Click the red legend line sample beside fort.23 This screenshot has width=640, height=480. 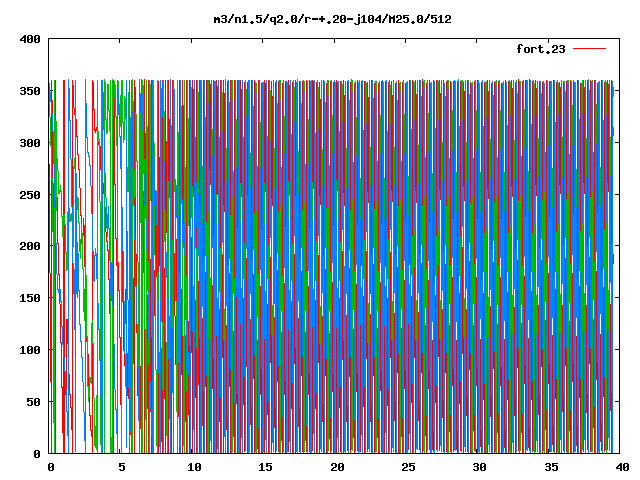tap(589, 49)
